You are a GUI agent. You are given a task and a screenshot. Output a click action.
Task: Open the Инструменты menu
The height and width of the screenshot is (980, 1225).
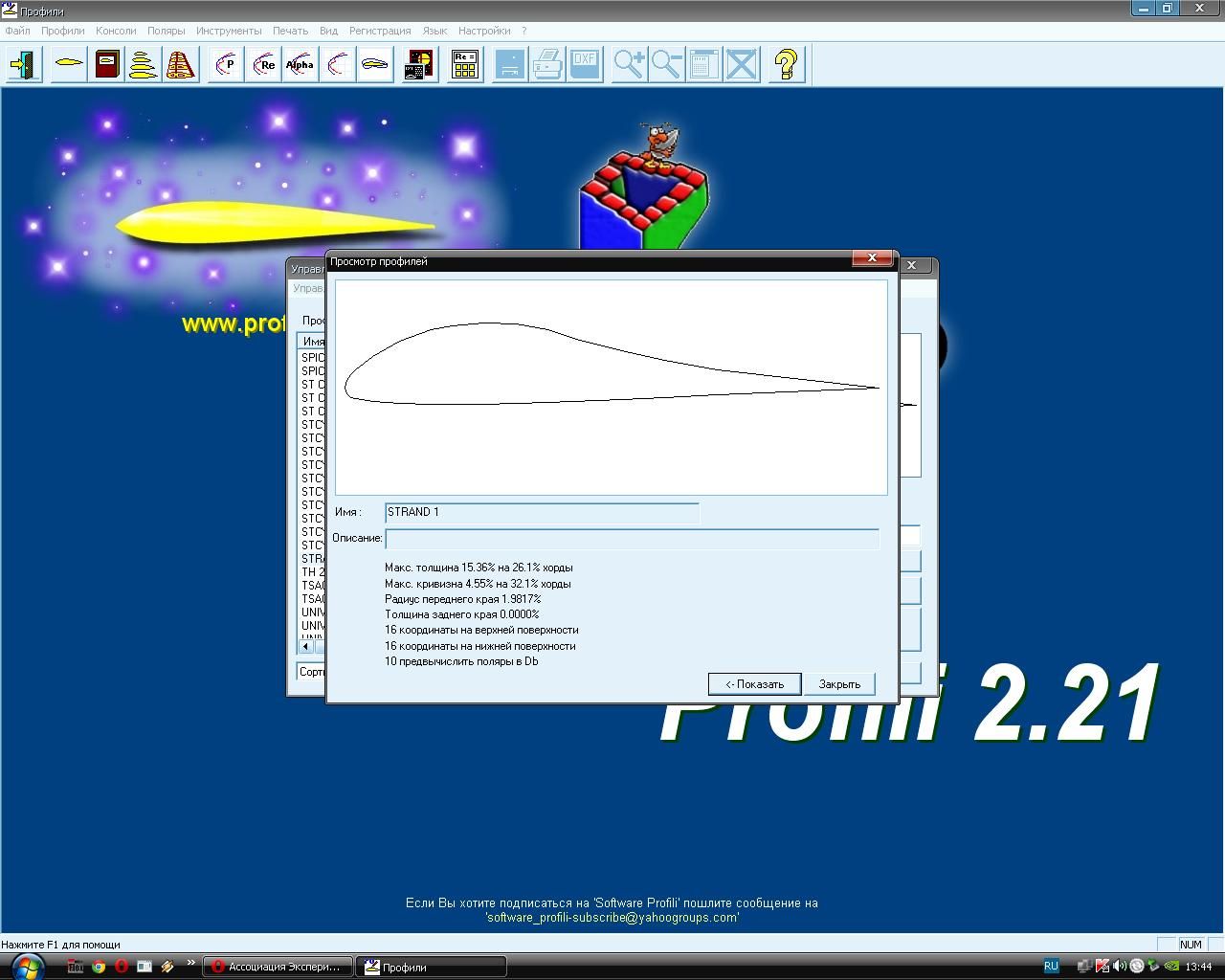tap(229, 31)
